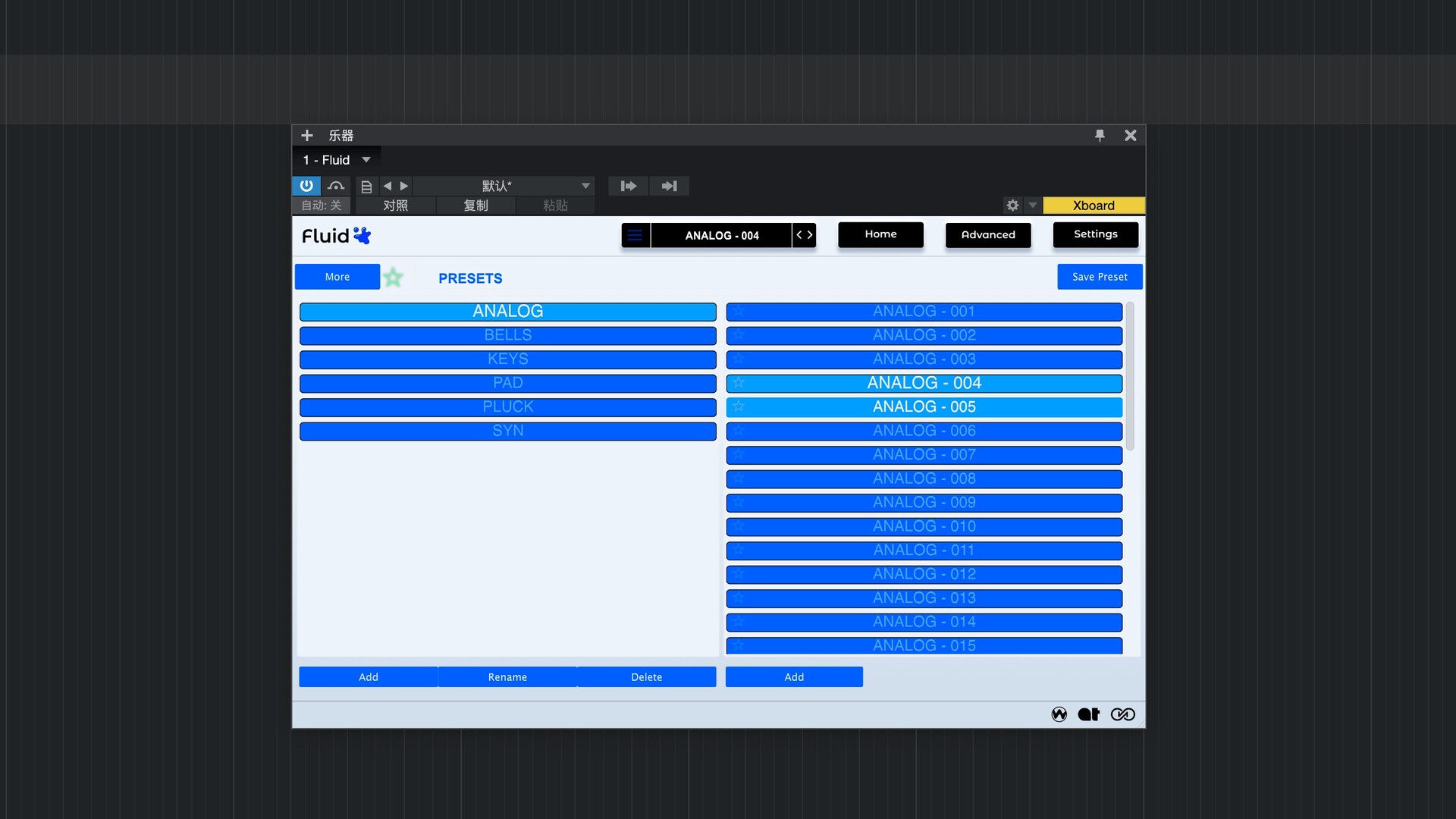Favorite ANALOG - 014 with its star
Screen dimensions: 1456x819
tap(738, 621)
